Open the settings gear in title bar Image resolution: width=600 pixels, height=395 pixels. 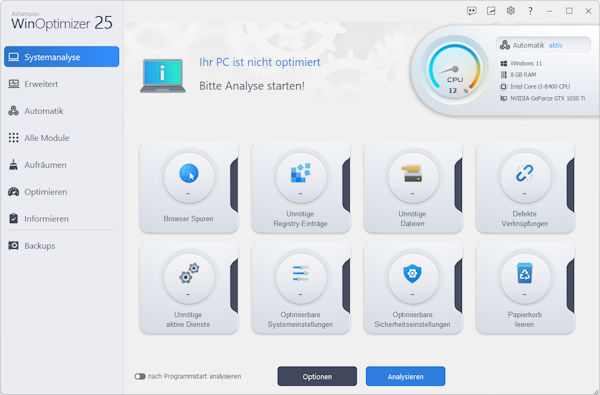tap(510, 11)
